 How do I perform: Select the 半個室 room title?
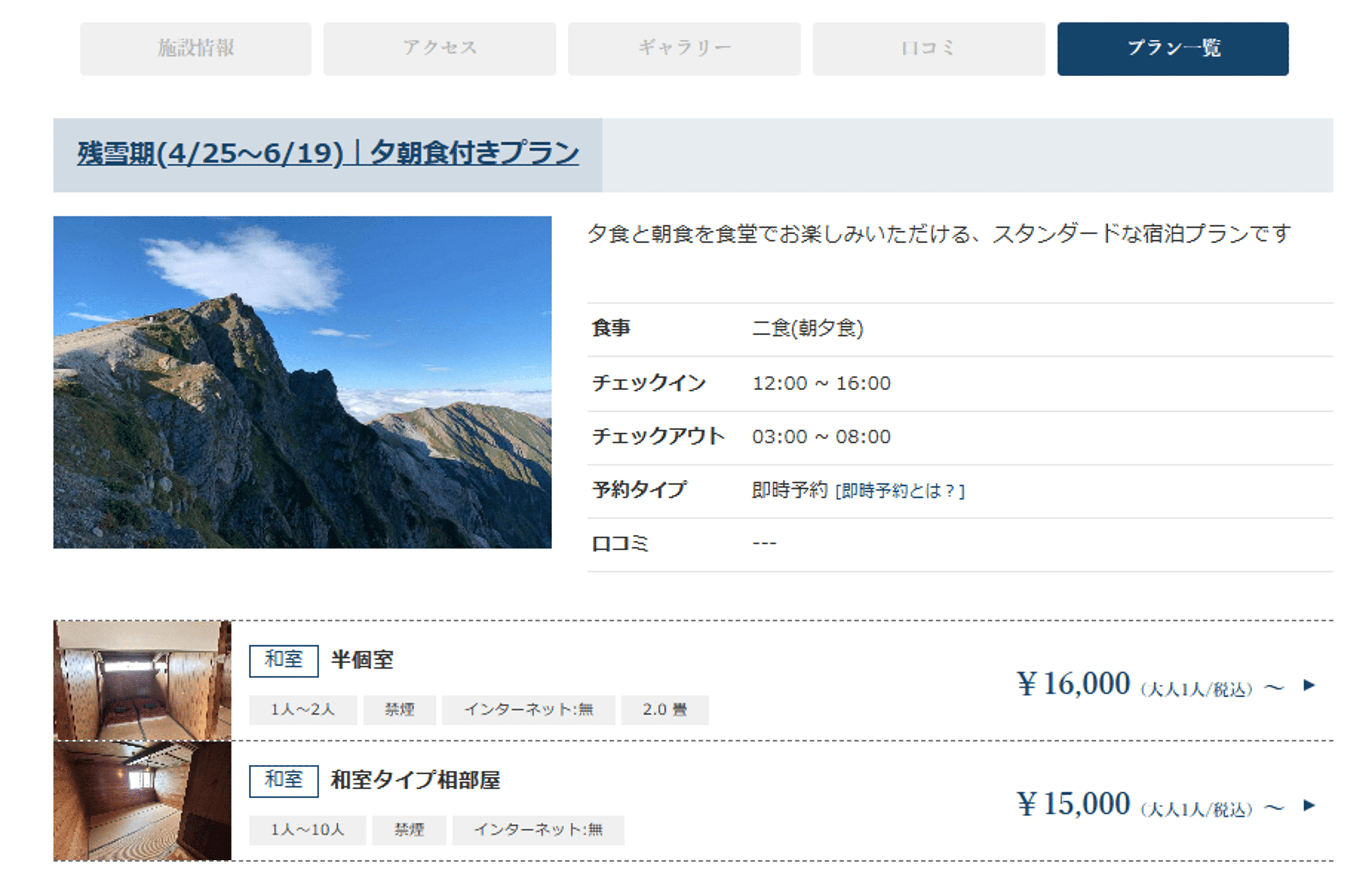pyautogui.click(x=362, y=660)
